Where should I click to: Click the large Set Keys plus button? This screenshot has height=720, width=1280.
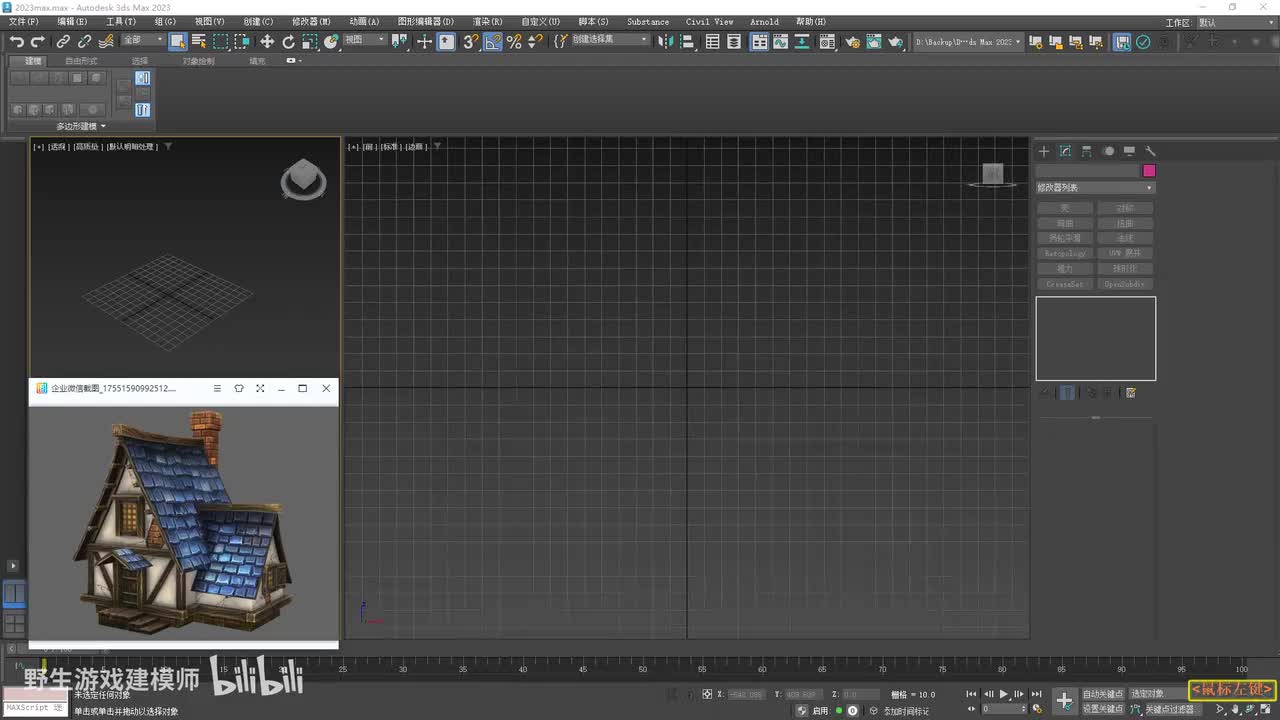coord(1065,701)
